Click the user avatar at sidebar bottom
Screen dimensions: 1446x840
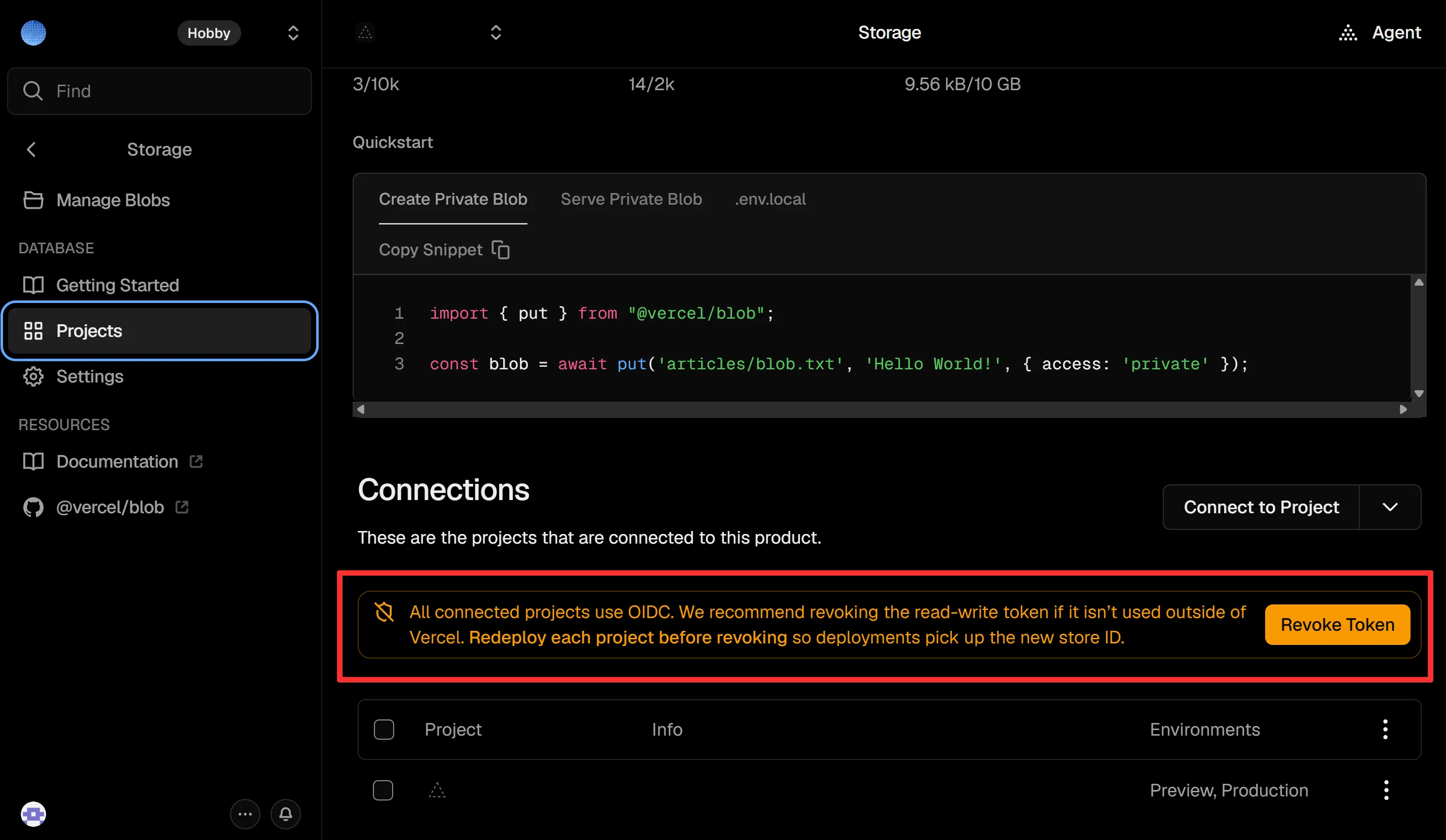33,814
